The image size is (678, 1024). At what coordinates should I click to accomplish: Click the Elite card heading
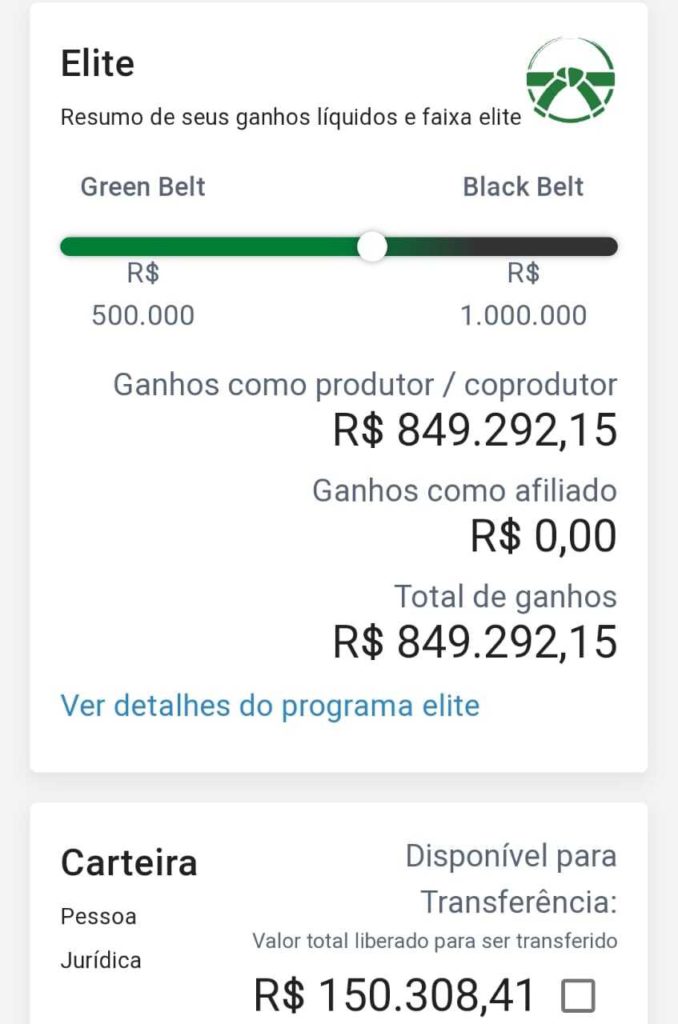tap(98, 64)
